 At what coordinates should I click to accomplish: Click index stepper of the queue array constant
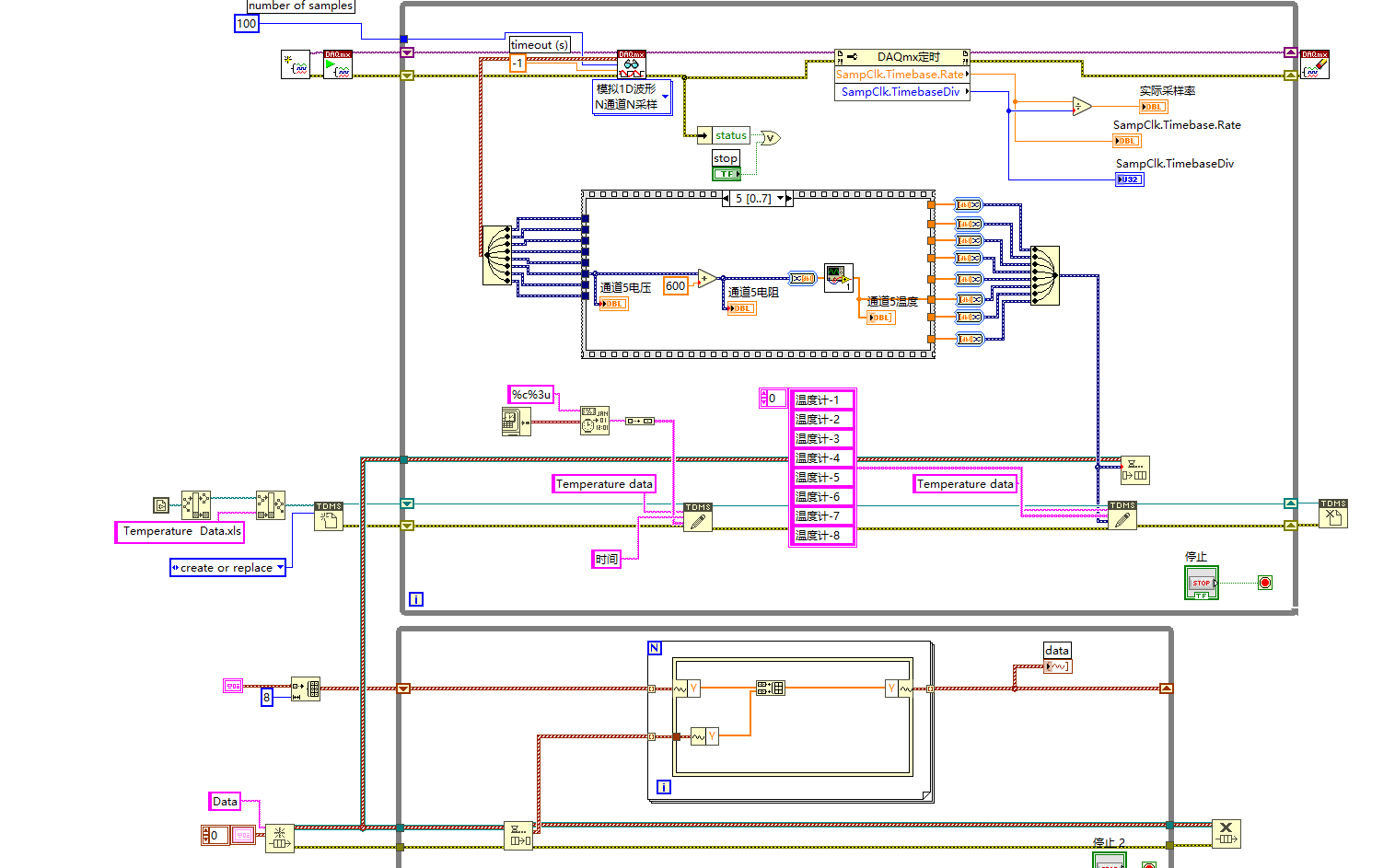pyautogui.click(x=205, y=835)
